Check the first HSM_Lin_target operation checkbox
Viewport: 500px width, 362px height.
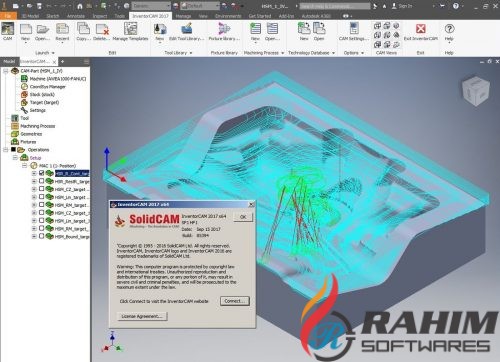42,197
